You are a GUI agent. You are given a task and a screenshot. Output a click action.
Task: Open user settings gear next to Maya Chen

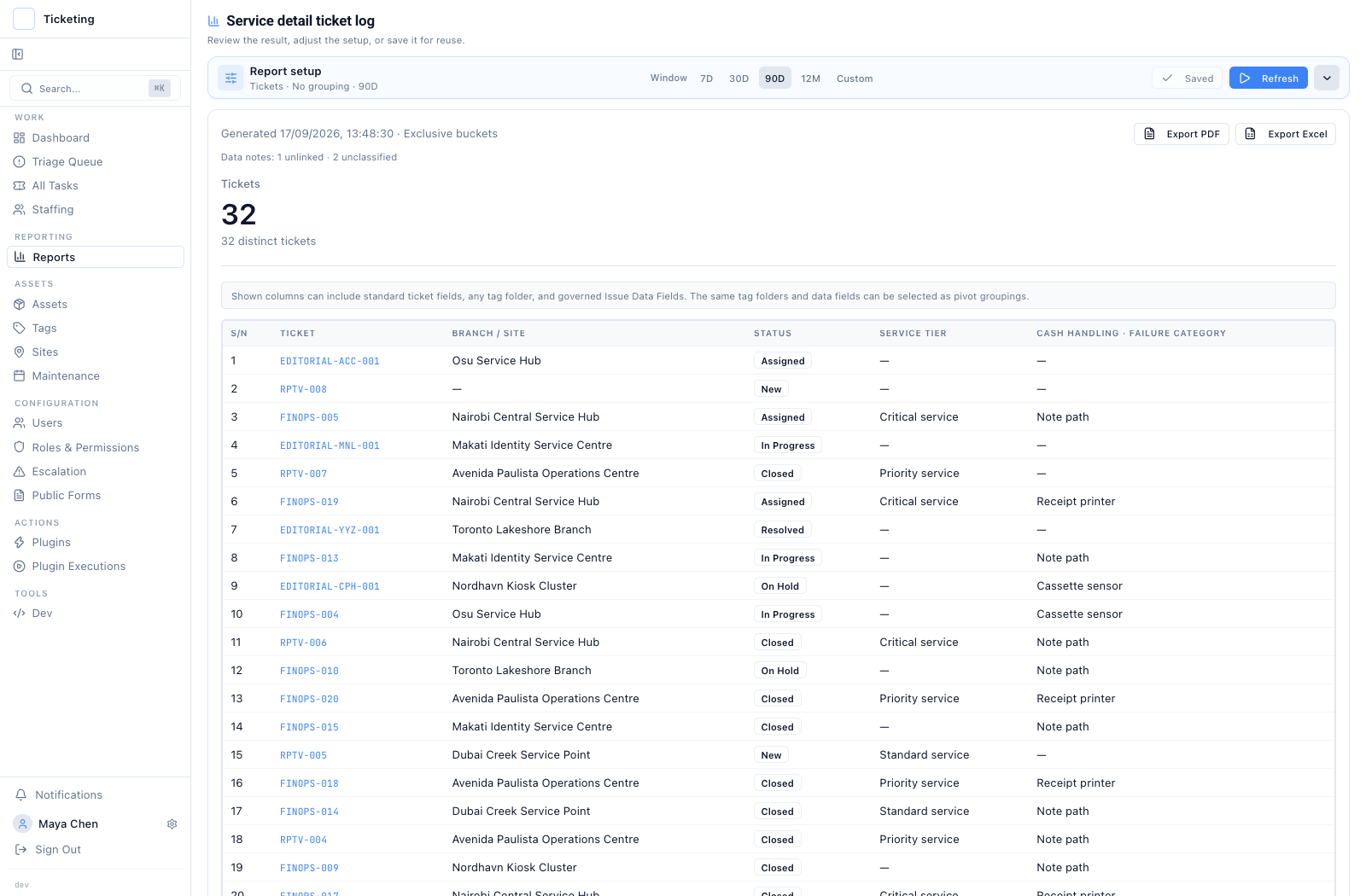coord(172,824)
